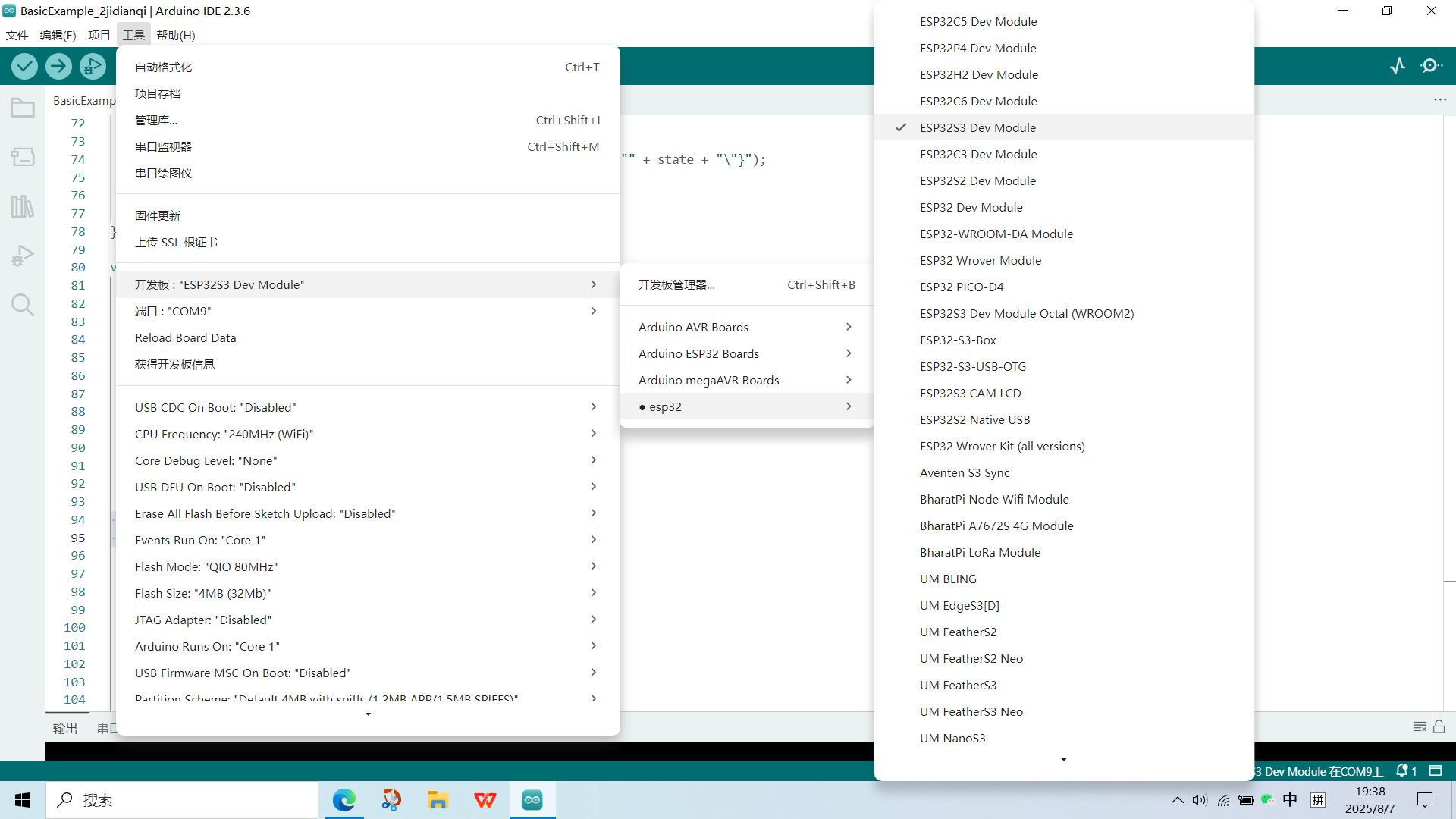This screenshot has height=819, width=1456.
Task: Click Reload Board Data
Action: pyautogui.click(x=368, y=337)
